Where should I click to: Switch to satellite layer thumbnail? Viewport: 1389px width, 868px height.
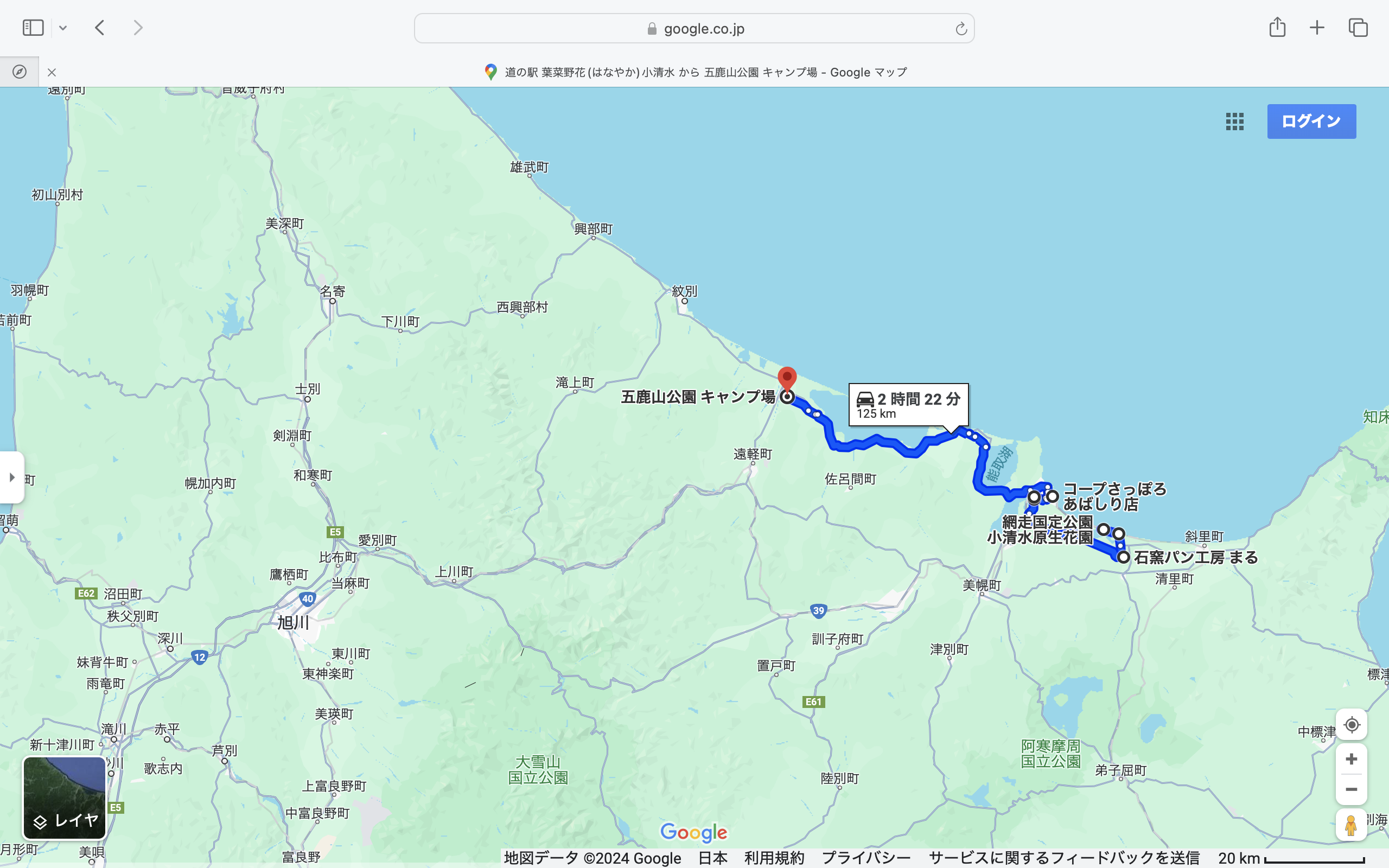point(64,797)
